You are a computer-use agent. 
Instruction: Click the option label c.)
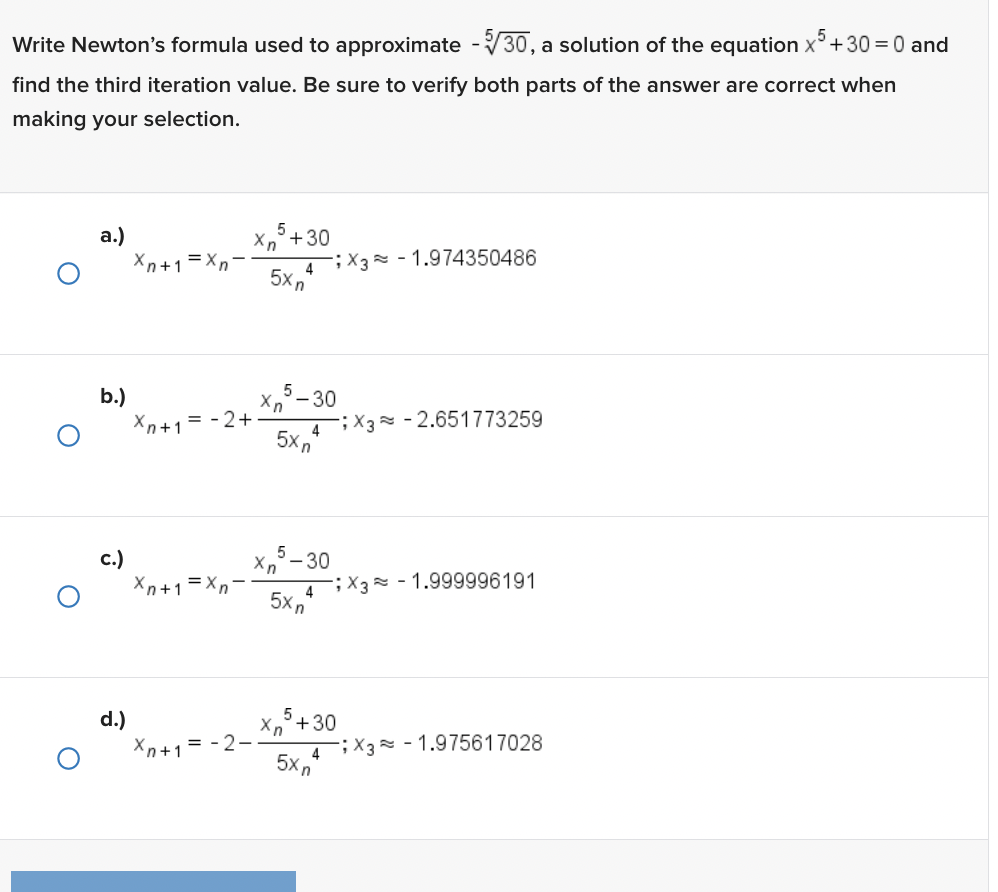(110, 556)
